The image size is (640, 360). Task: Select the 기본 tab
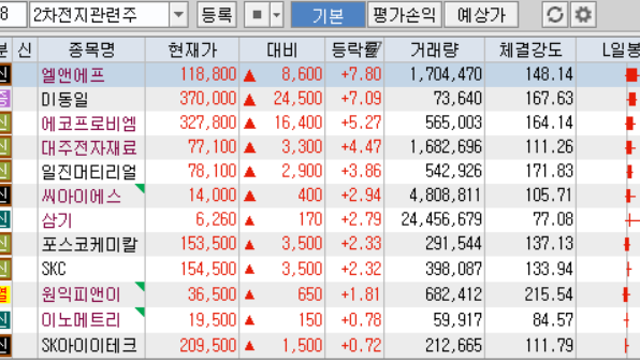click(328, 15)
